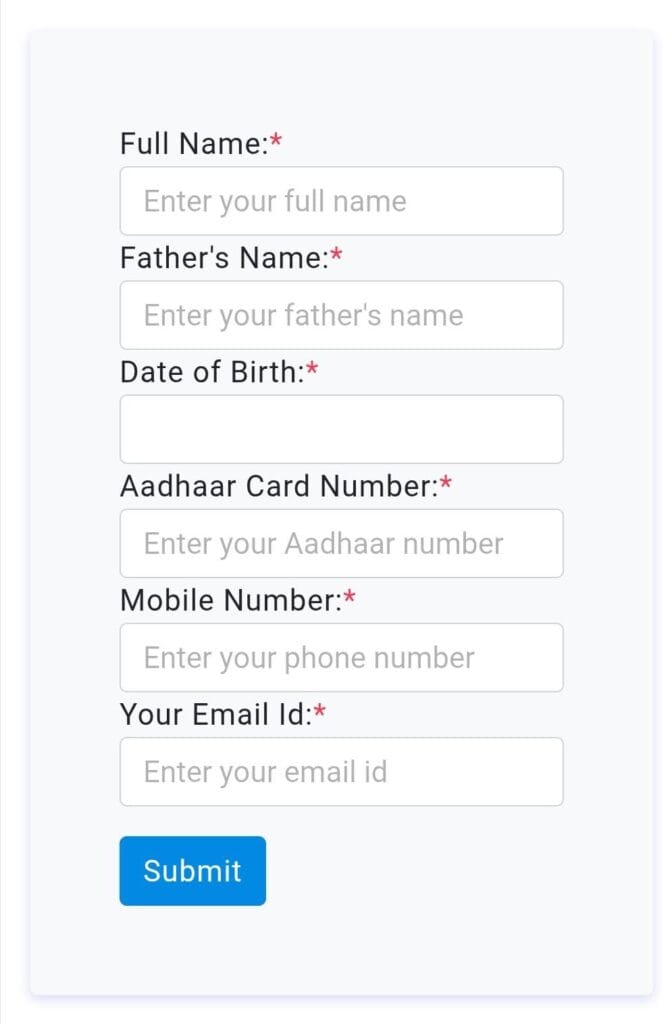Click the asterisk after Aadhaar Card Number
This screenshot has height=1024, width=672.
click(446, 484)
